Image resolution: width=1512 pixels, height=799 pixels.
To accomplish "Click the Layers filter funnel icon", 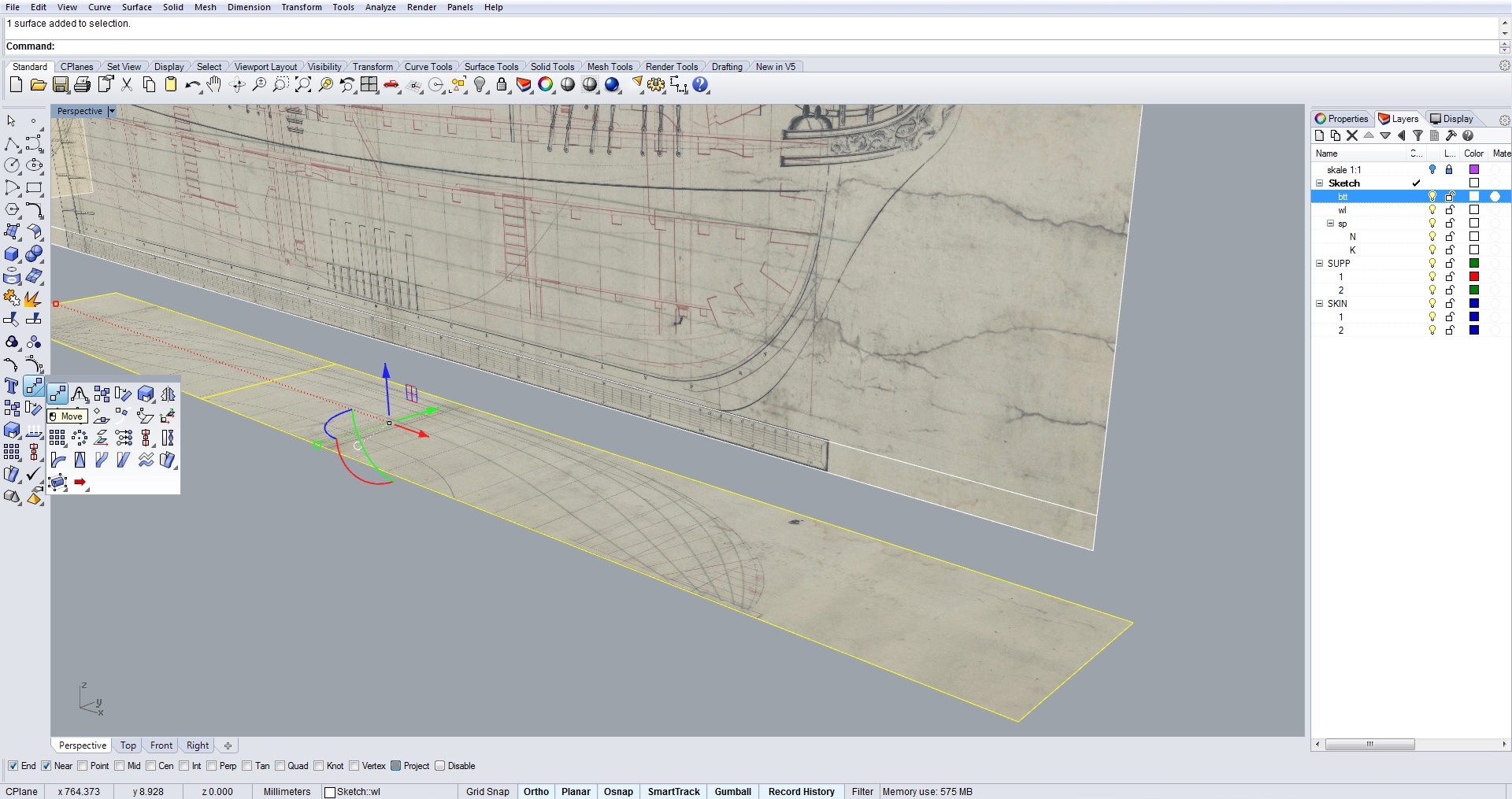I will pos(1417,135).
